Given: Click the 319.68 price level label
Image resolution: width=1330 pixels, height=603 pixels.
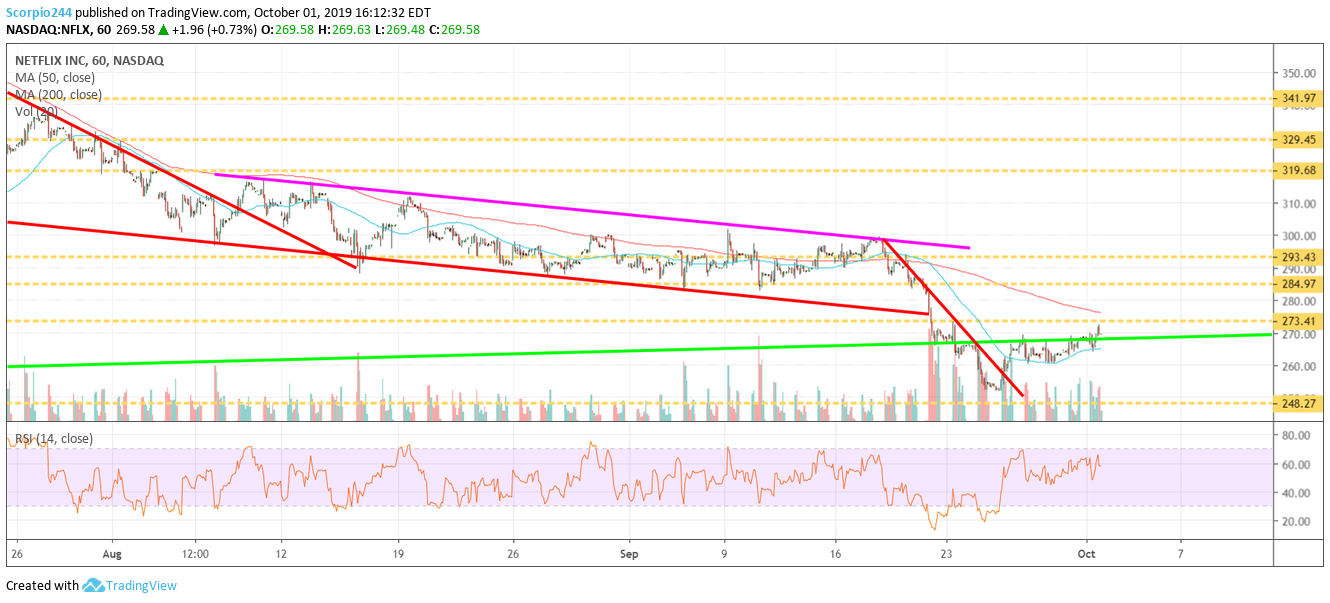Looking at the screenshot, I should coord(1299,170).
